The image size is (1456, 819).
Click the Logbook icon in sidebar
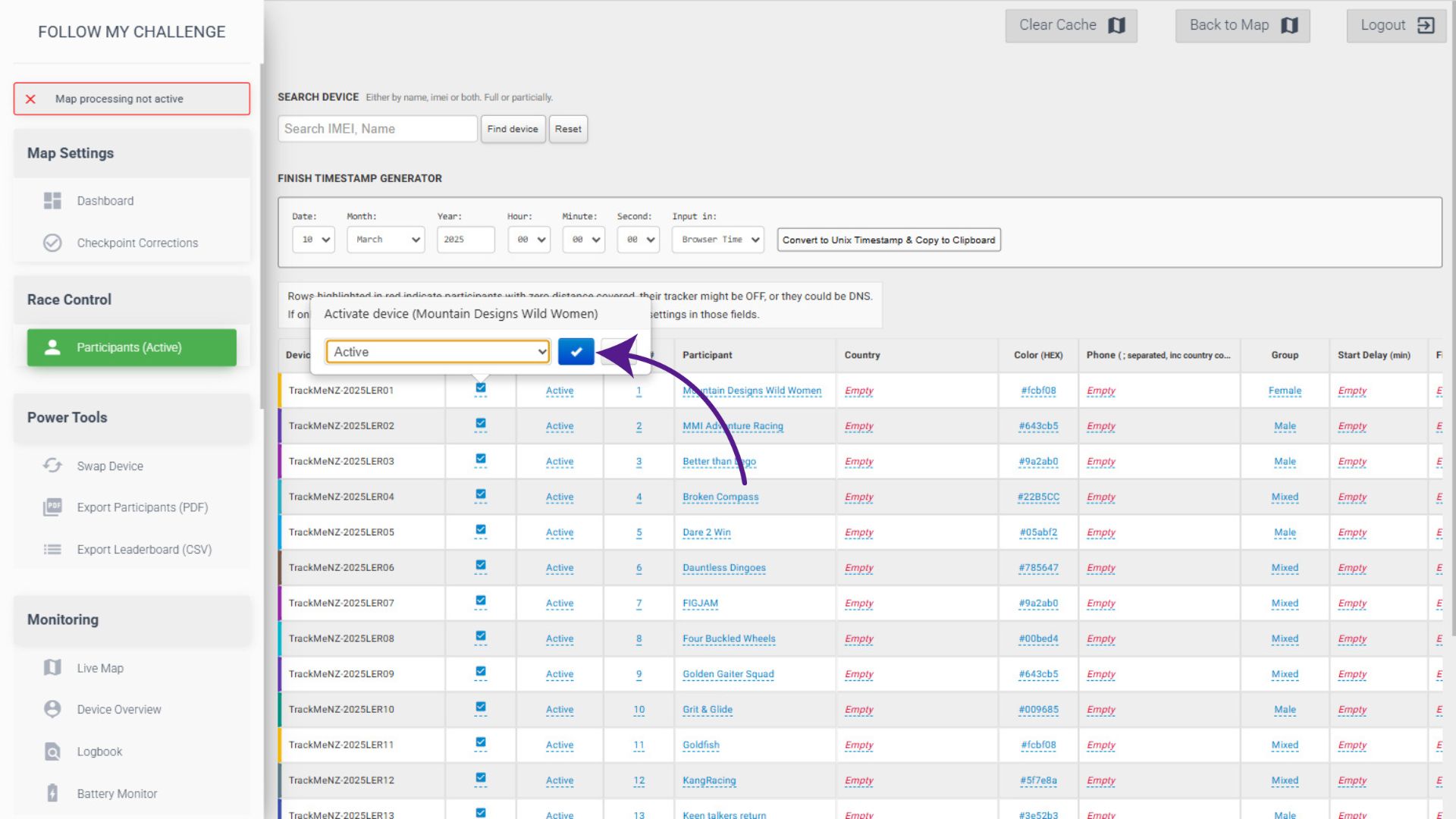[52, 752]
